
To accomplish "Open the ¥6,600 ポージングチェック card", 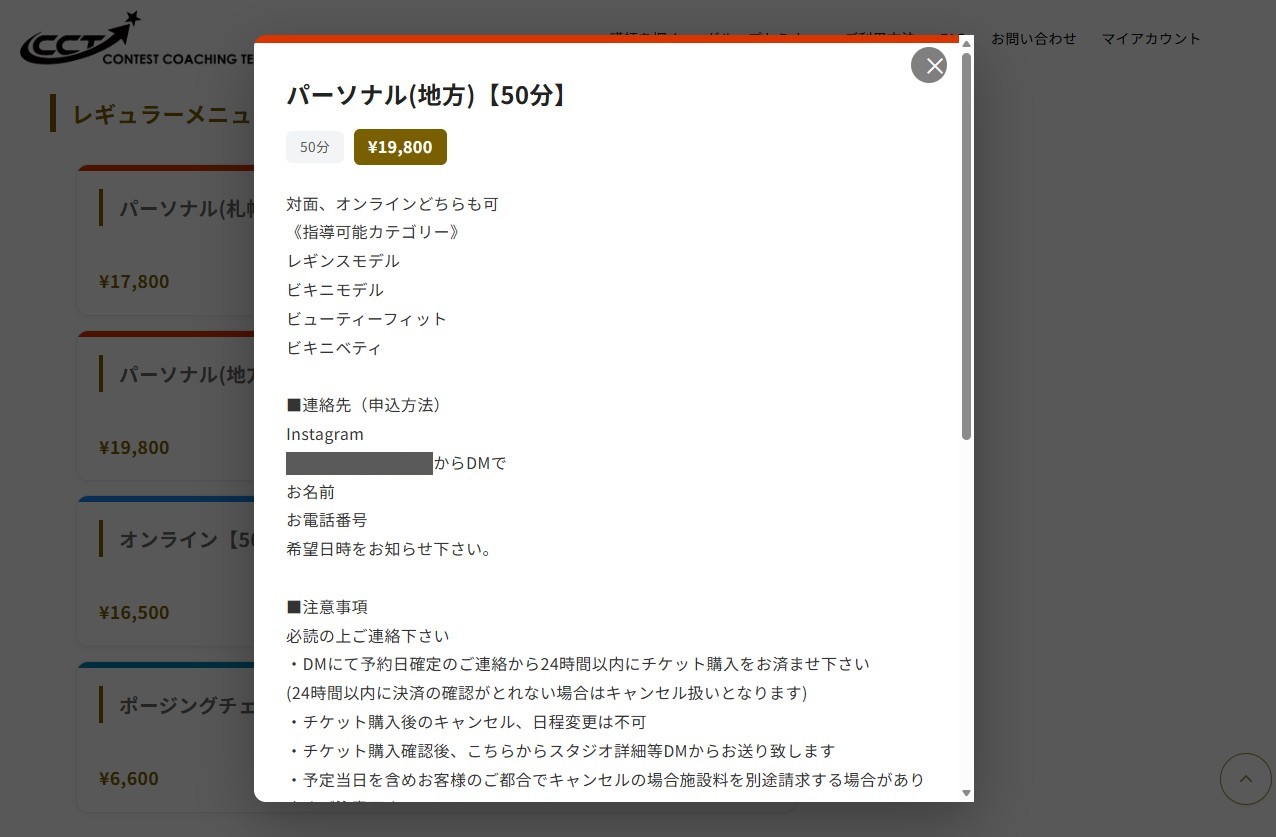I will click(166, 737).
